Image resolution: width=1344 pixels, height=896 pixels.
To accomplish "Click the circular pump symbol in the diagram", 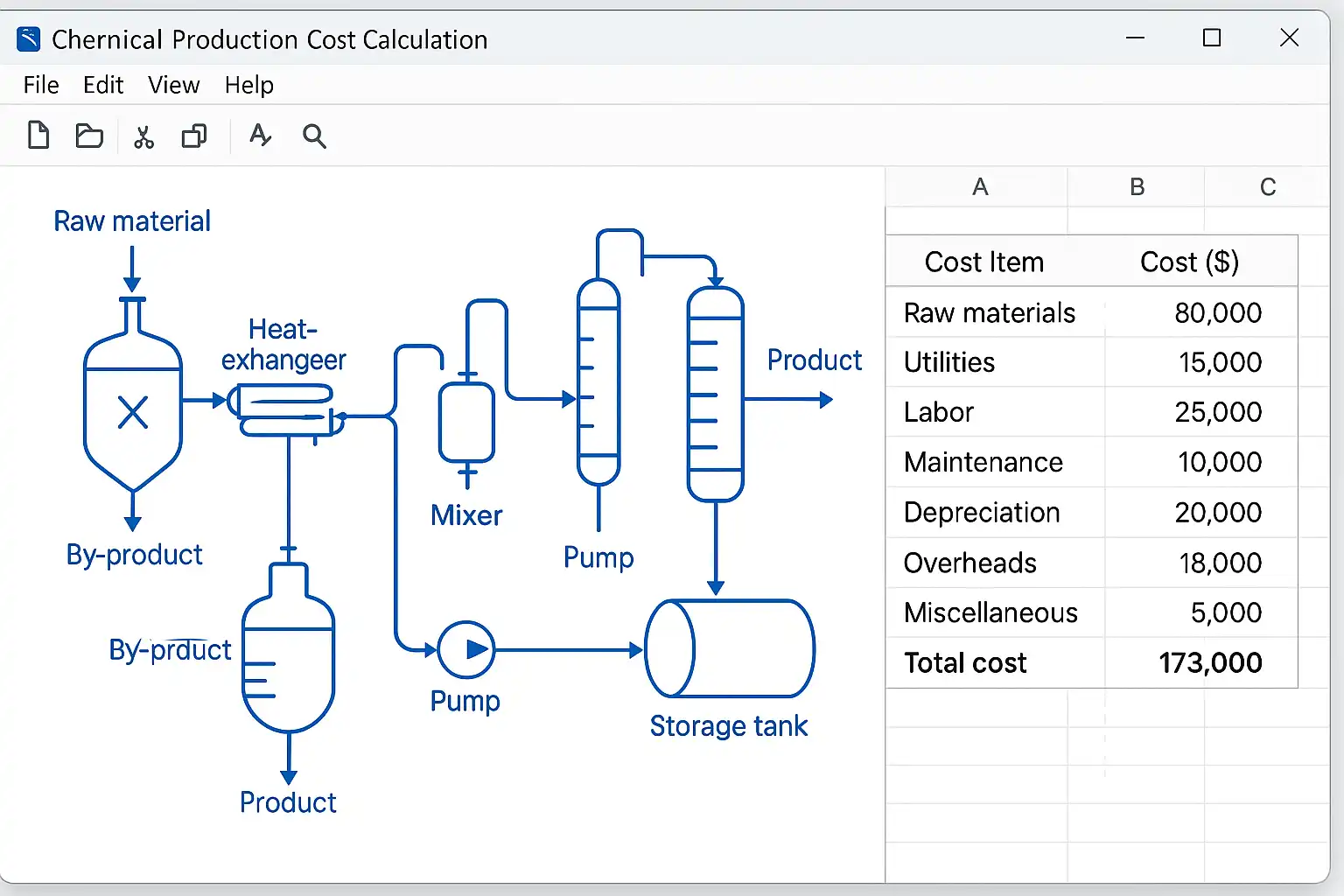I will (x=465, y=649).
